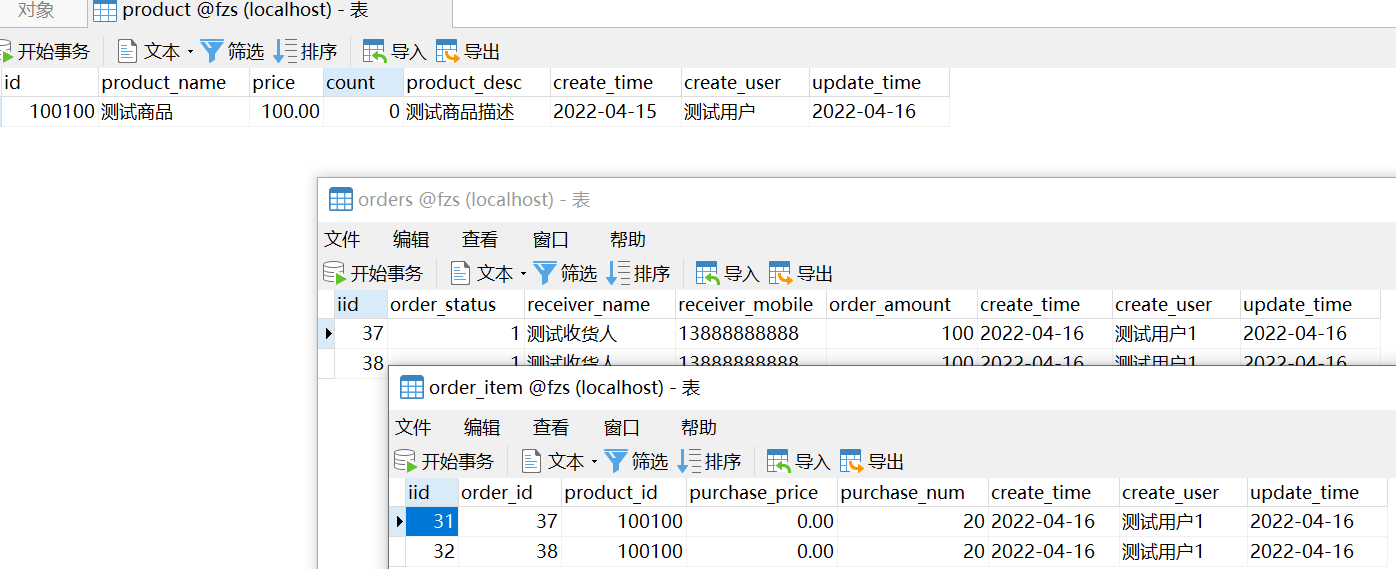This screenshot has width=1396, height=569.
Task: Open 文件 menu in orders window
Action: tap(342, 240)
